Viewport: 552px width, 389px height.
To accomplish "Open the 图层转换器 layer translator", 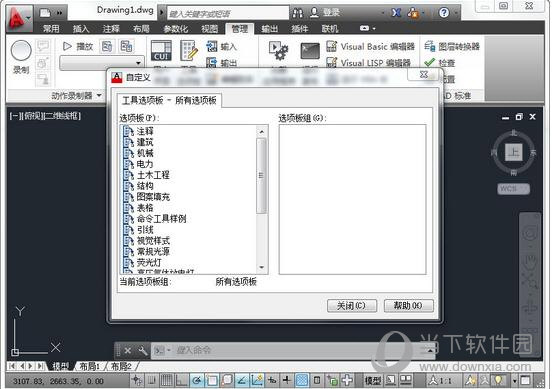I will (452, 46).
